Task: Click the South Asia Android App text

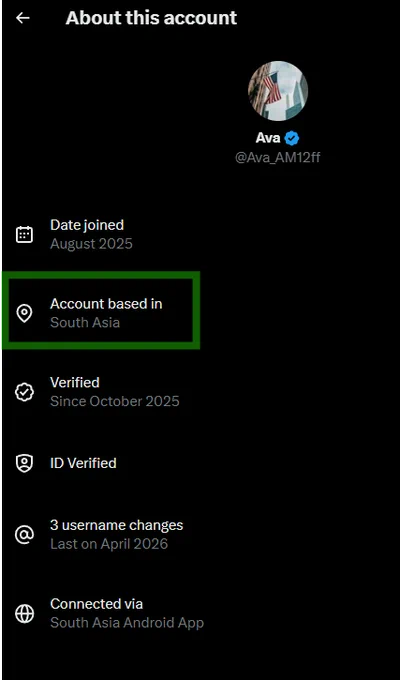Action: 127,623
